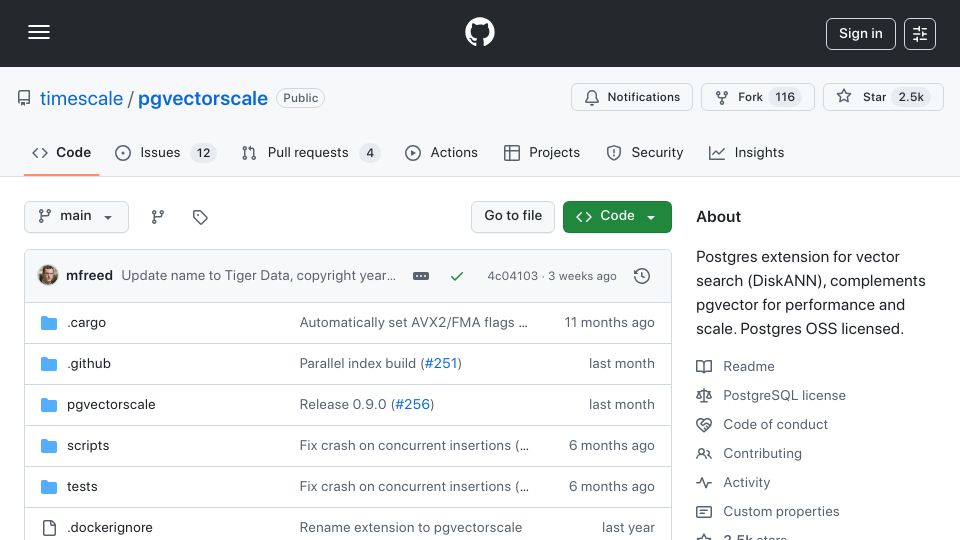The height and width of the screenshot is (540, 960).
Task: Open the Readme link
Action: [749, 367]
